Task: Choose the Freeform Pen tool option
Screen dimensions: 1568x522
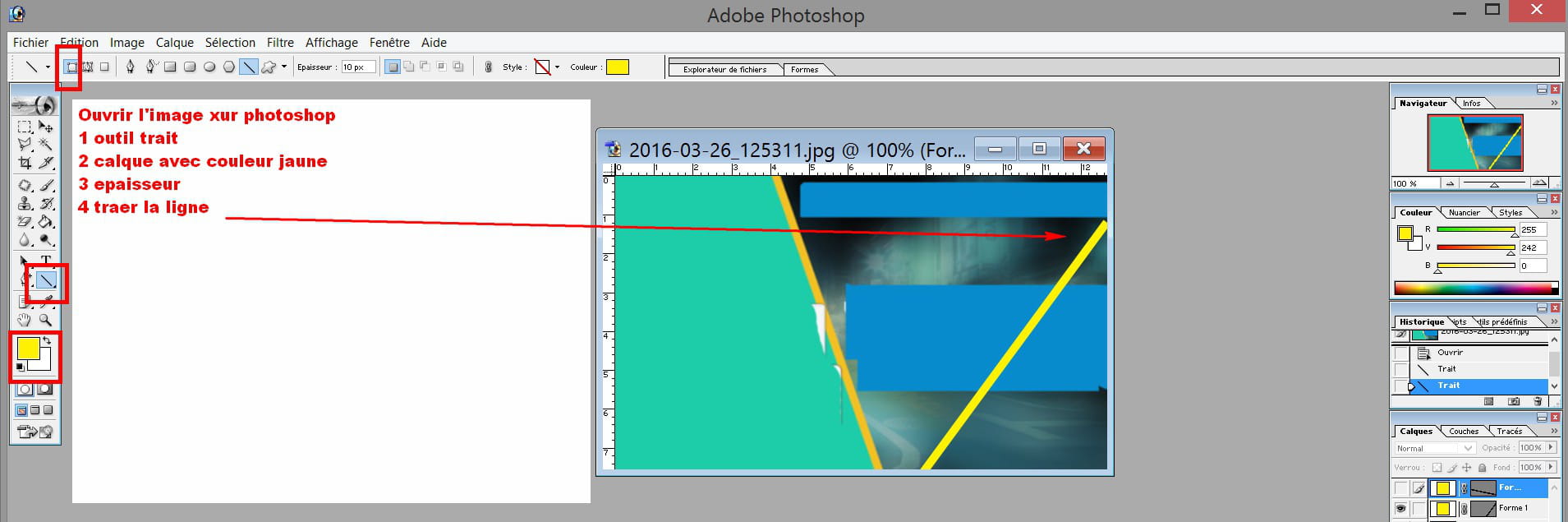Action: pyautogui.click(x=150, y=67)
